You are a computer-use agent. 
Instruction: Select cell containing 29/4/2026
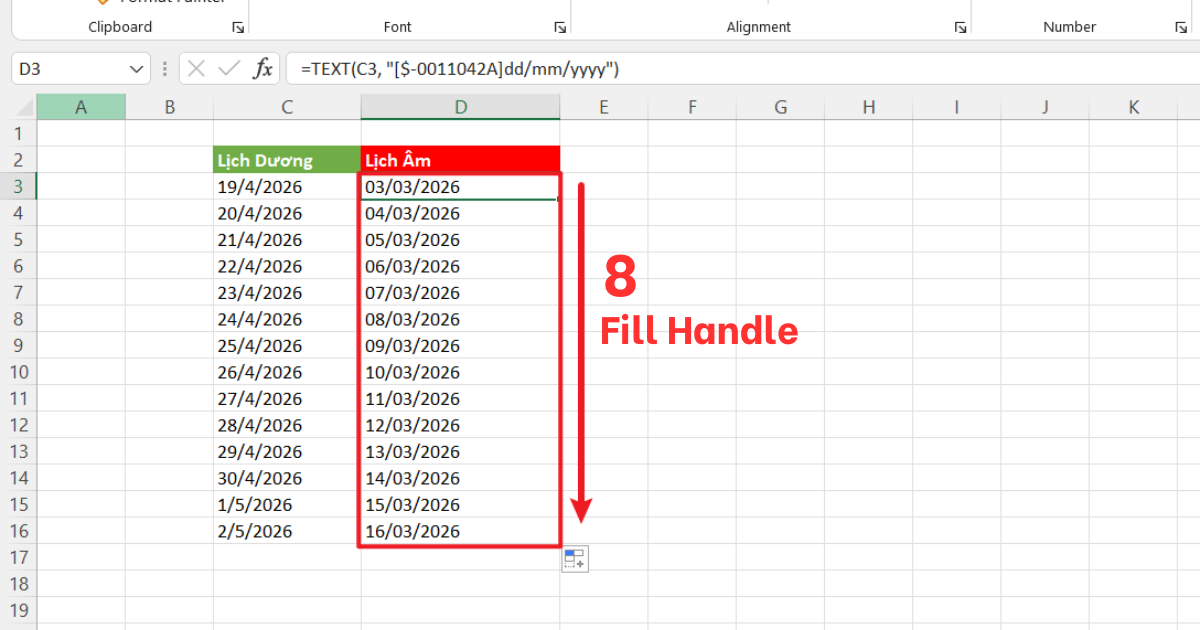point(287,451)
